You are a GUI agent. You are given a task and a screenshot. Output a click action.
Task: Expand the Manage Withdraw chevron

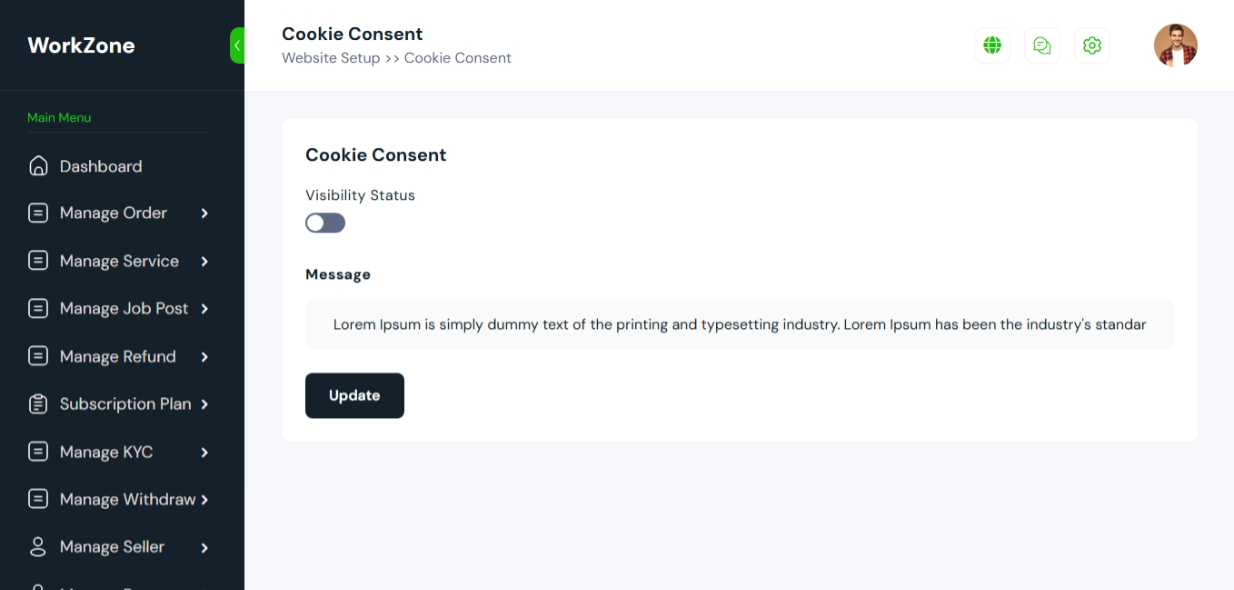click(204, 500)
